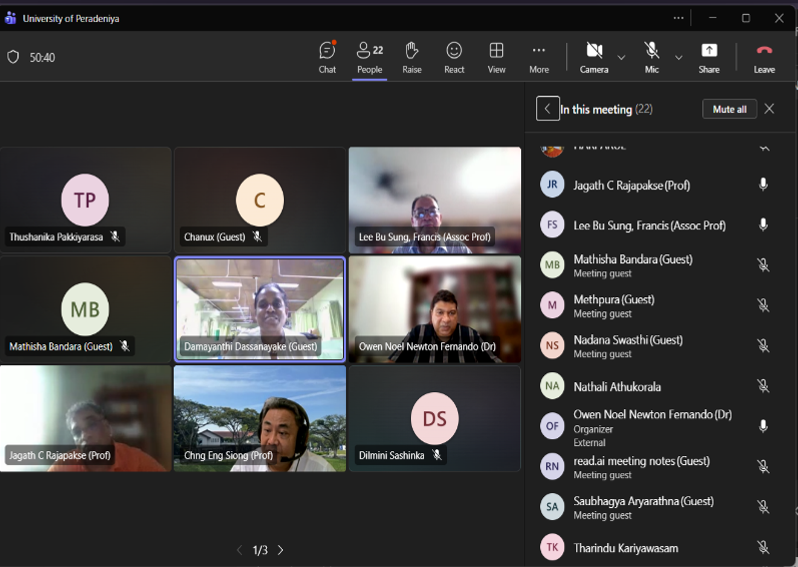The width and height of the screenshot is (798, 567).
Task: Expand the Mic options arrow
Action: 678,58
